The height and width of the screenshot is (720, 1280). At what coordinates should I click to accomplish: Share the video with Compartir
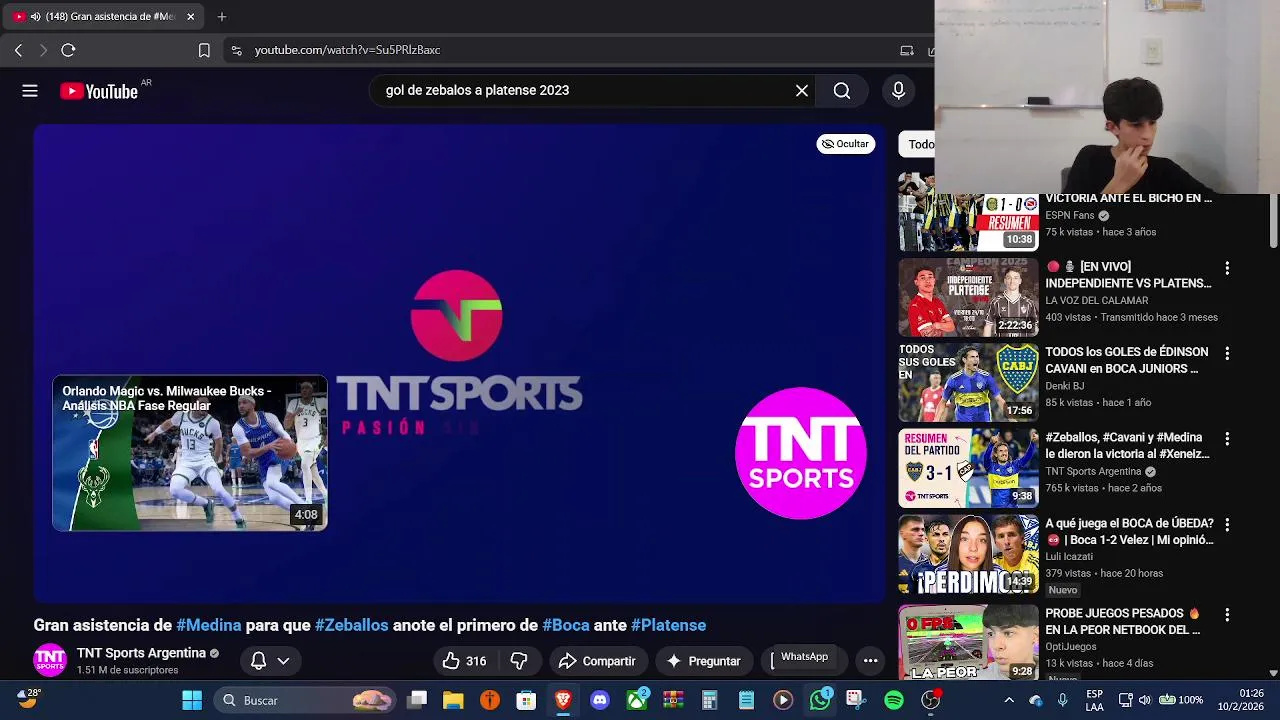click(597, 661)
